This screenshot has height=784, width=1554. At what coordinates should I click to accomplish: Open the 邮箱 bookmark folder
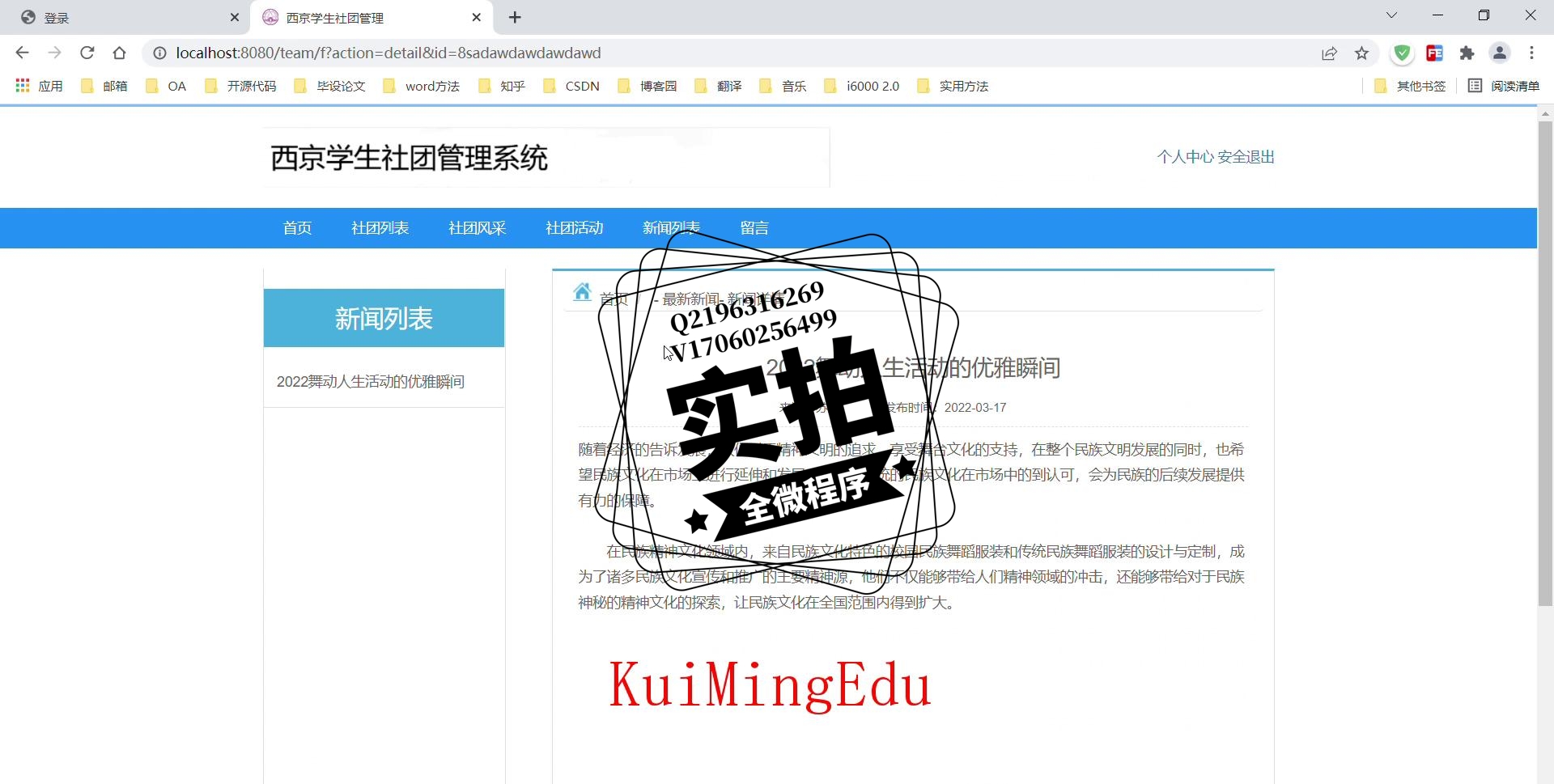coord(104,86)
